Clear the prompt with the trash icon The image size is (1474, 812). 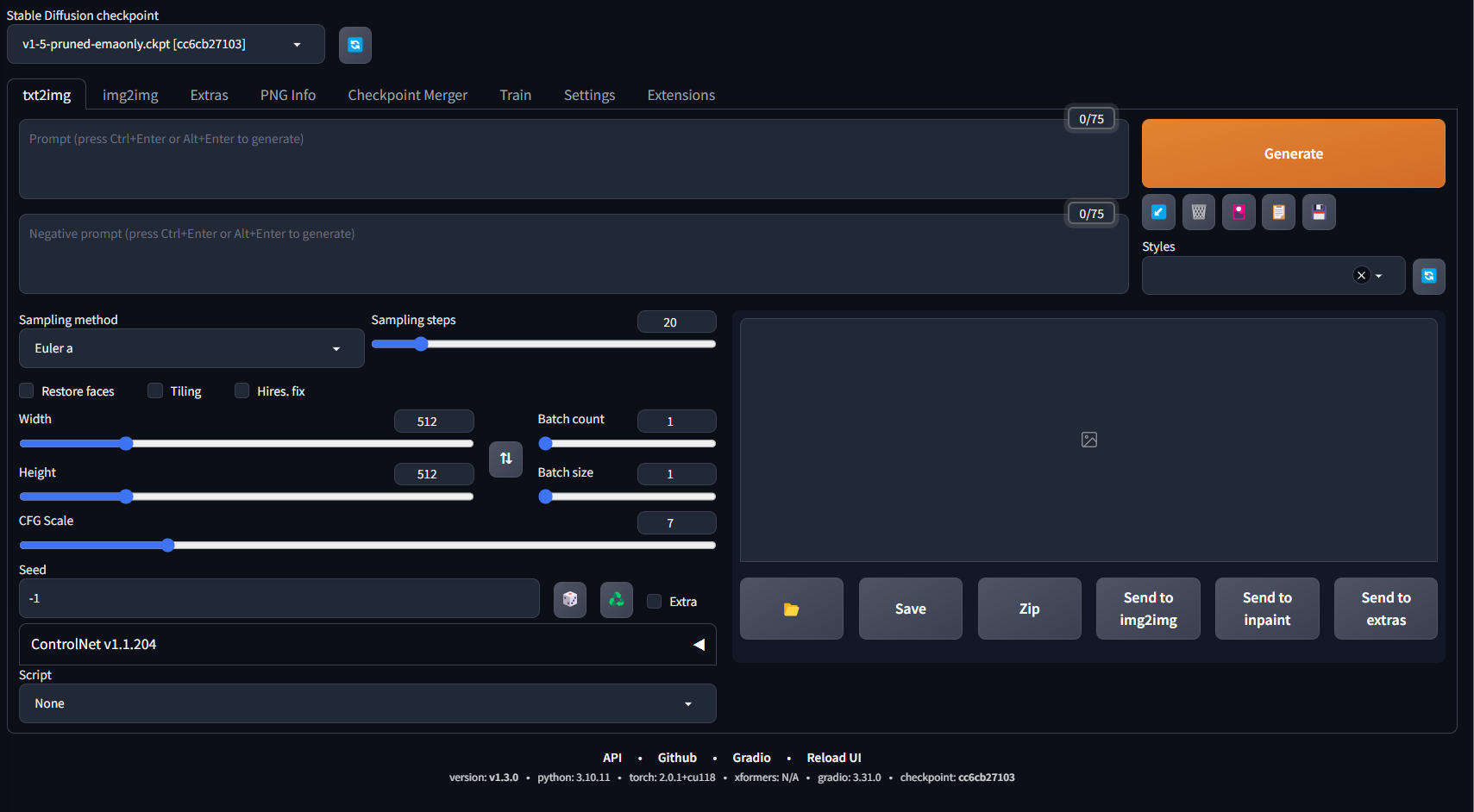point(1199,212)
